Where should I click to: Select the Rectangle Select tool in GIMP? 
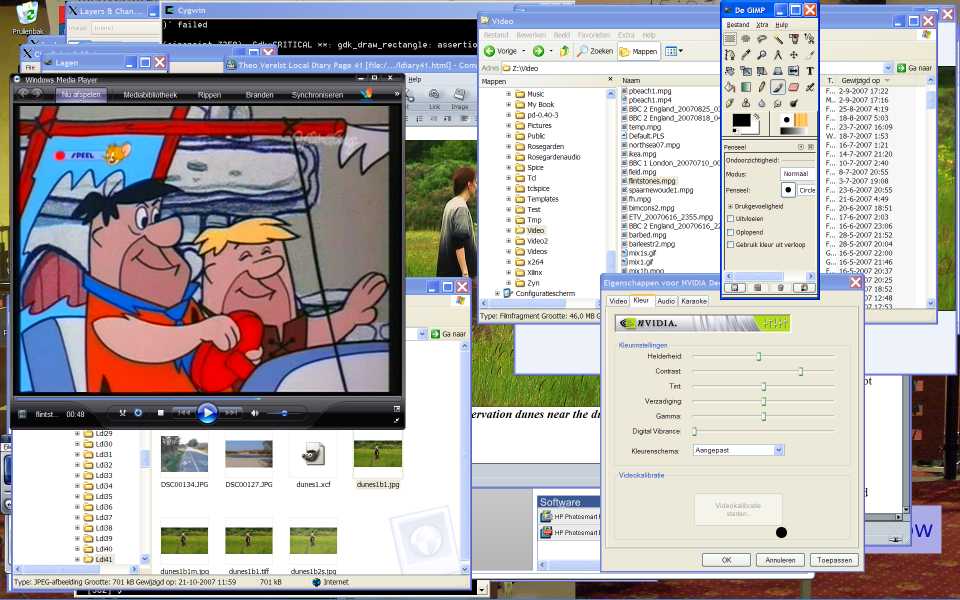tap(730, 39)
